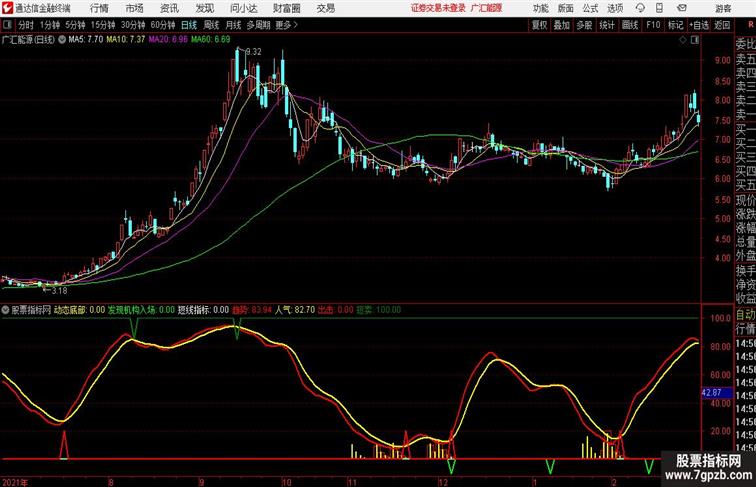Switch to the 分时 period tab
This screenshot has width=756, height=487.
tap(26, 25)
